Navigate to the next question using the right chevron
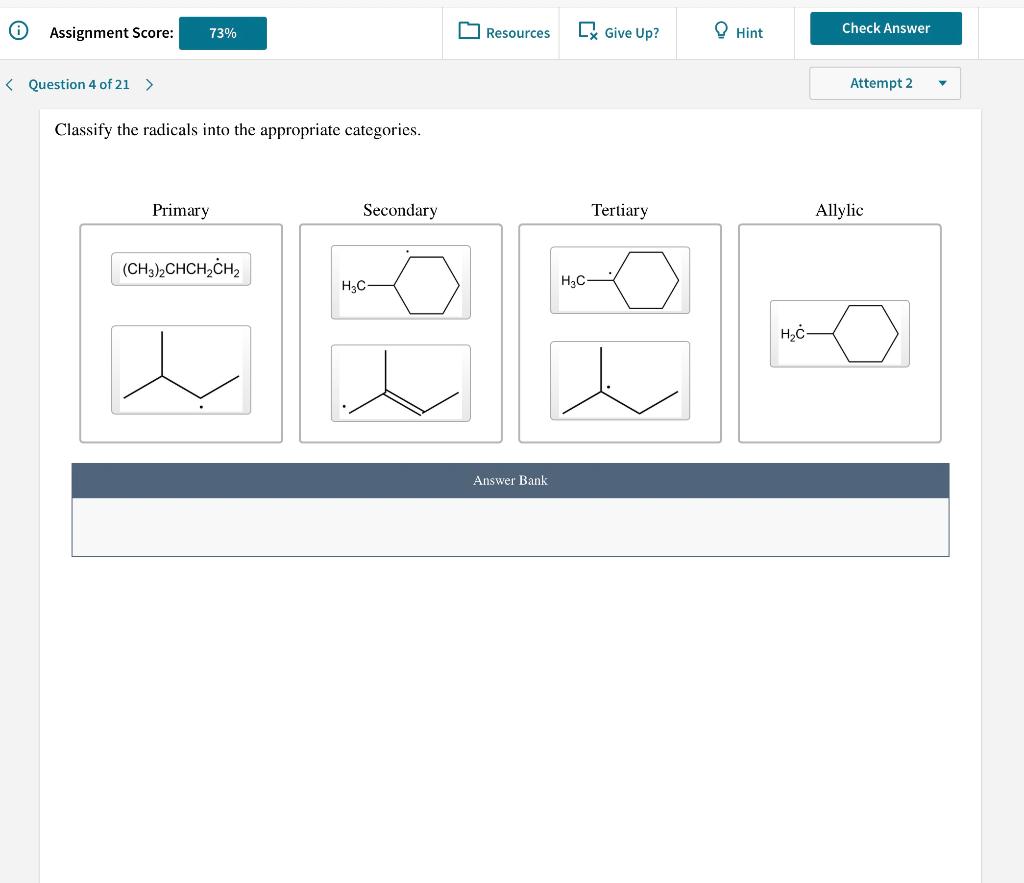1024x883 pixels. pyautogui.click(x=148, y=84)
